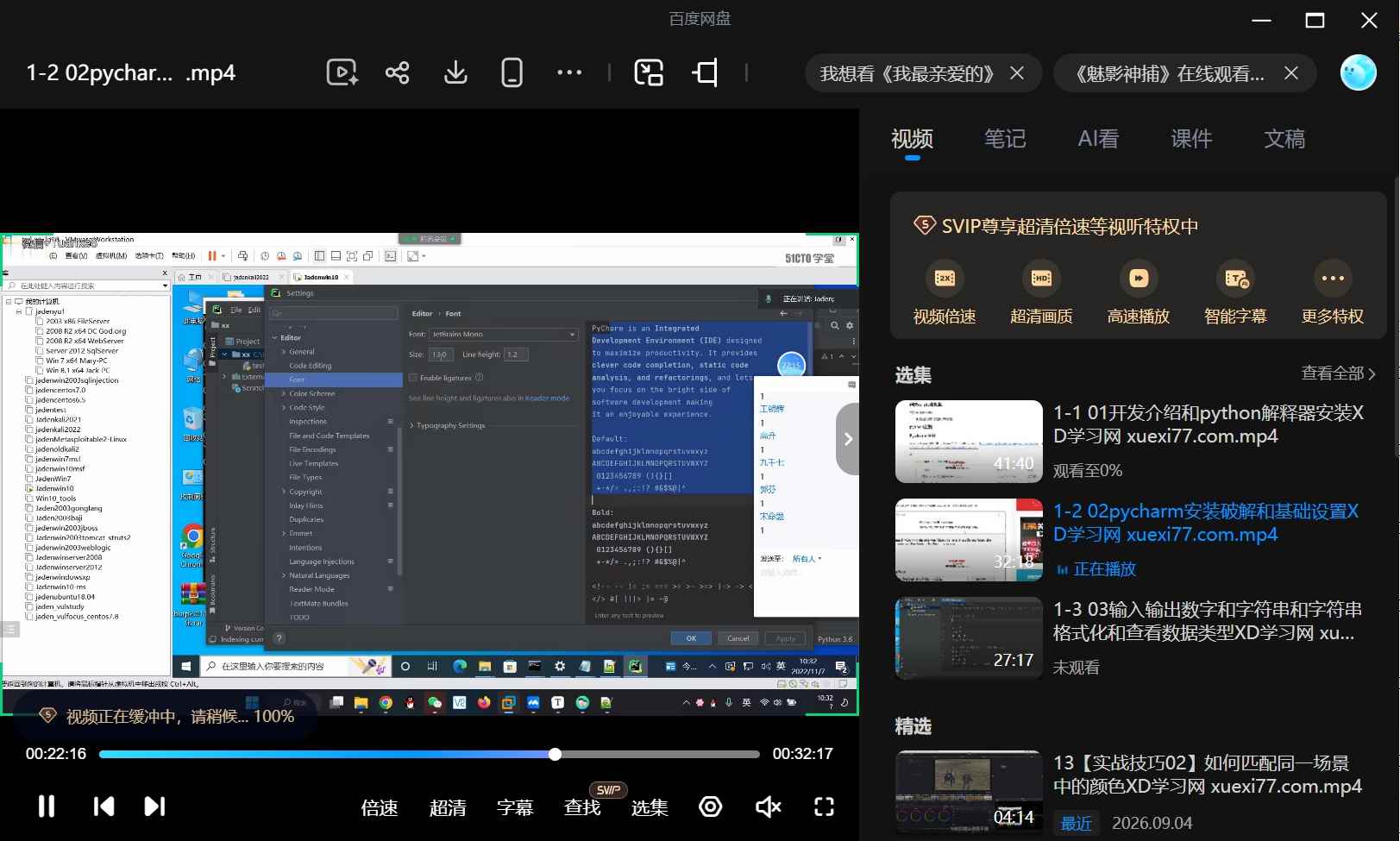The image size is (1400, 841).
Task: Click the crop screenshot icon
Action: pos(706,72)
